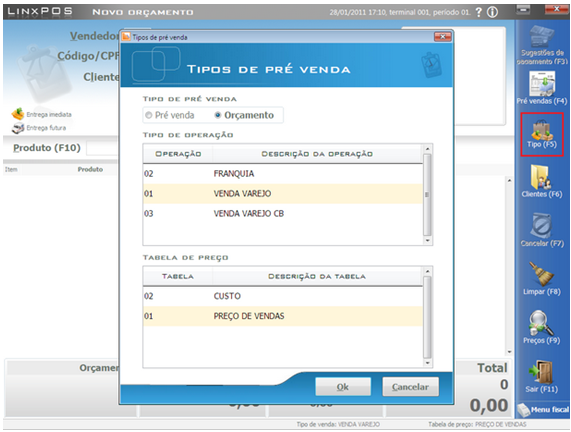Confirm with the Ok button
571x432 pixels.
pyautogui.click(x=343, y=387)
